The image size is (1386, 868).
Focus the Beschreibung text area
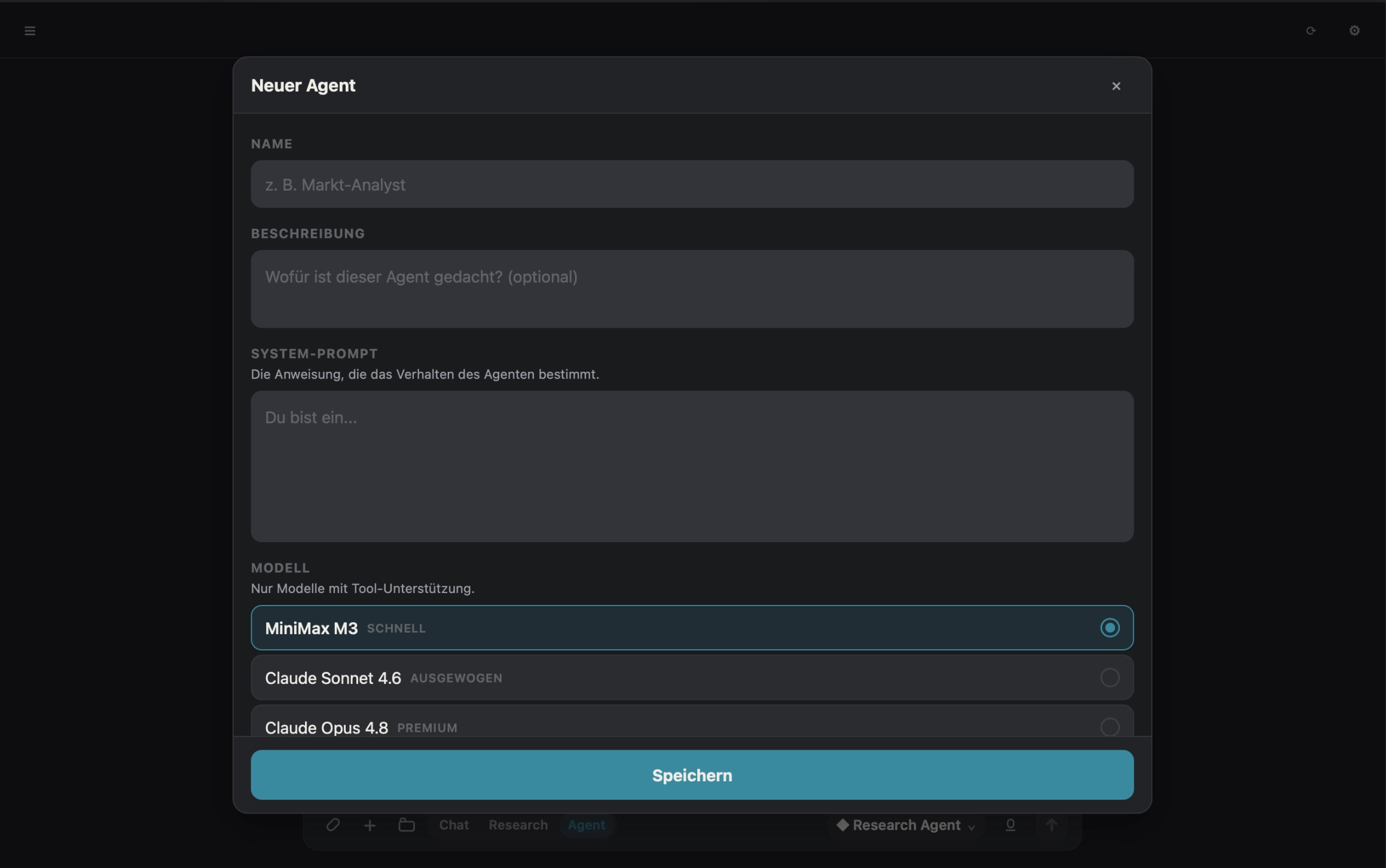[x=692, y=289]
